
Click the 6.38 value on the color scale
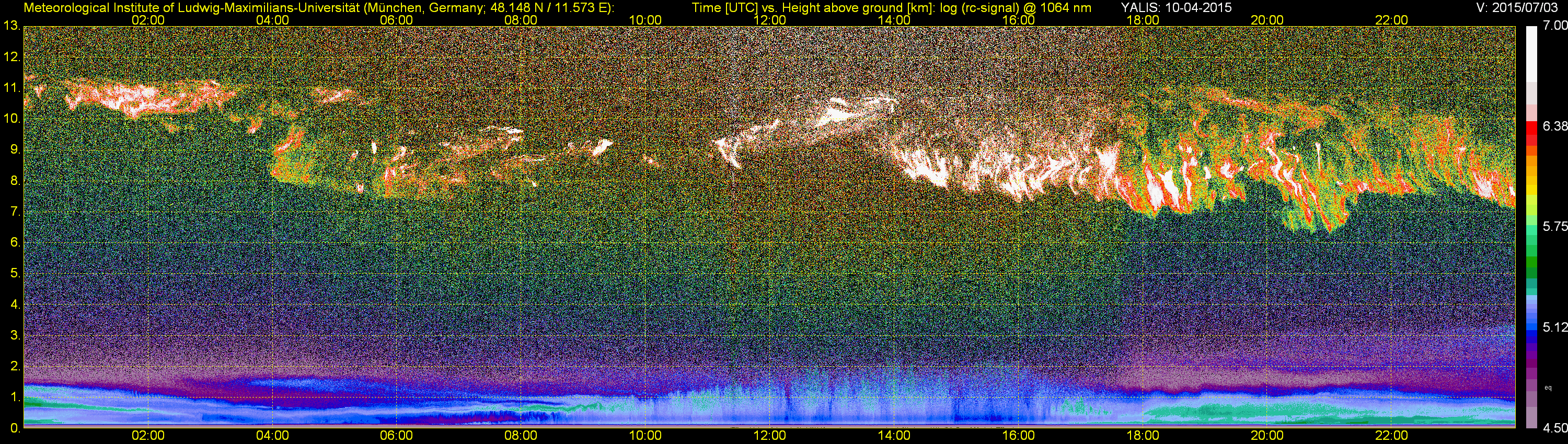(1555, 126)
